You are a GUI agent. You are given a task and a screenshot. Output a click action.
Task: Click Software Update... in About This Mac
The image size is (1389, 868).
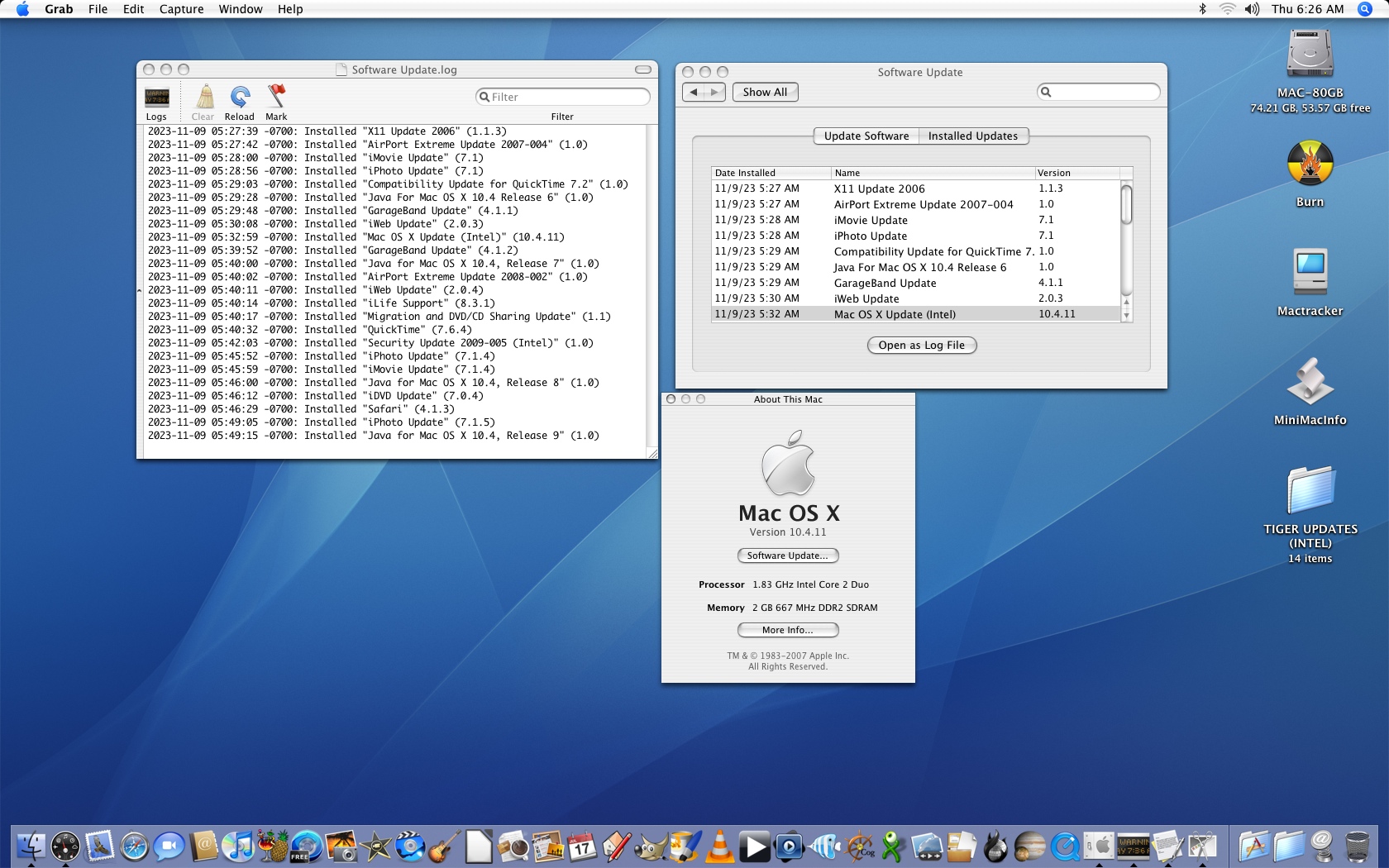click(788, 556)
